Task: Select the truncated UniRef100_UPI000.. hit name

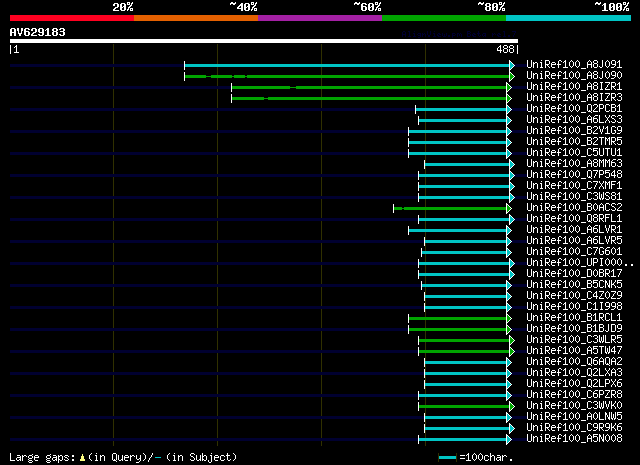Action: tap(580, 263)
